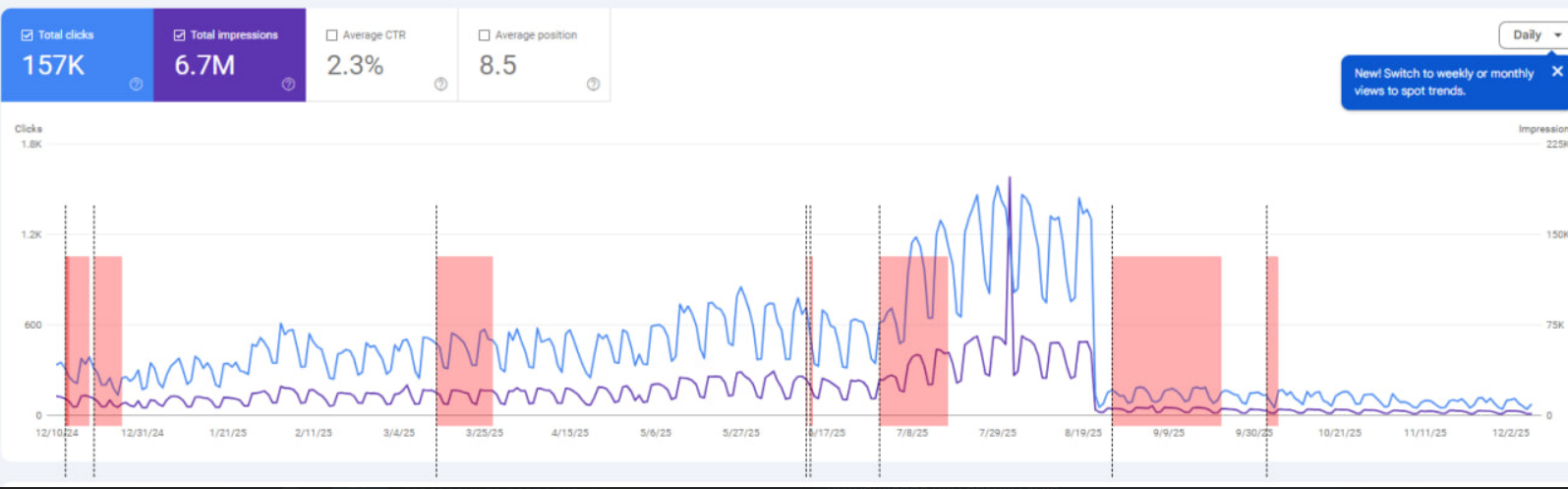This screenshot has height=489, width=1568.
Task: Open help icon on Average position card
Action: click(x=593, y=85)
